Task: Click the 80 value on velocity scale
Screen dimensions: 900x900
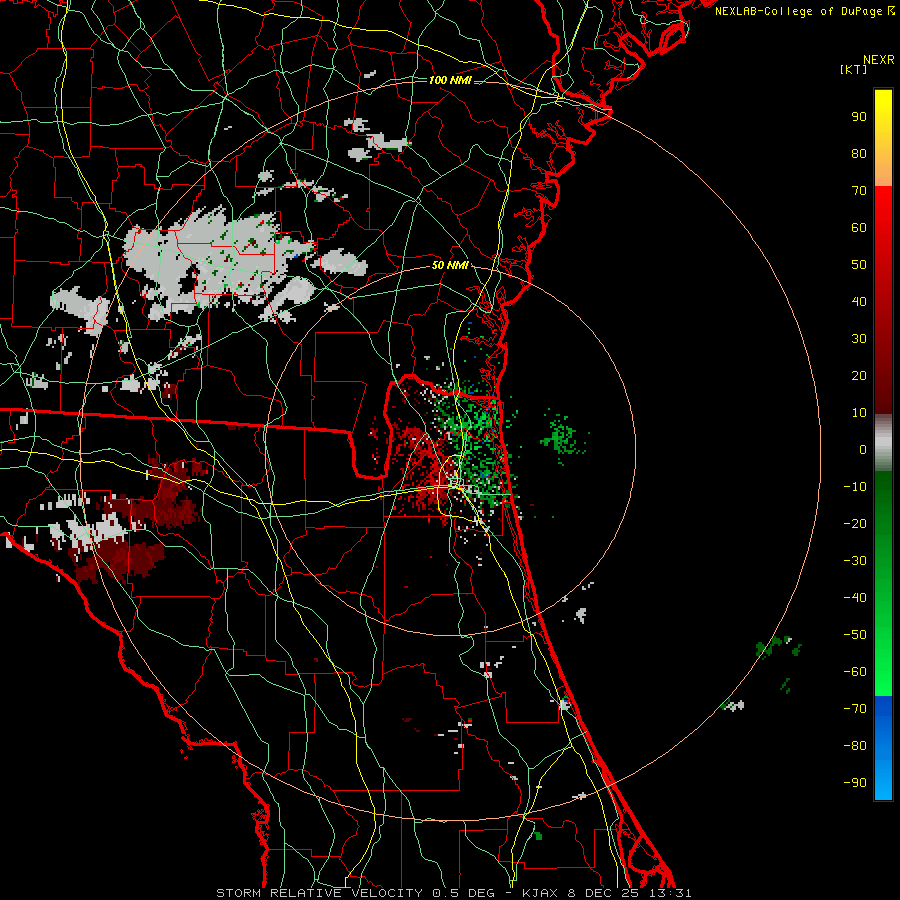Action: pos(859,154)
